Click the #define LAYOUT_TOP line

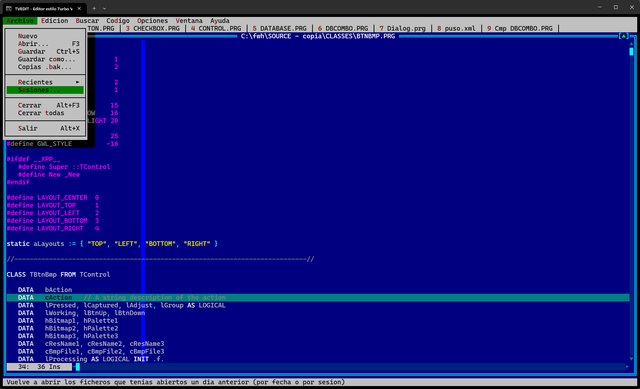tap(53, 205)
